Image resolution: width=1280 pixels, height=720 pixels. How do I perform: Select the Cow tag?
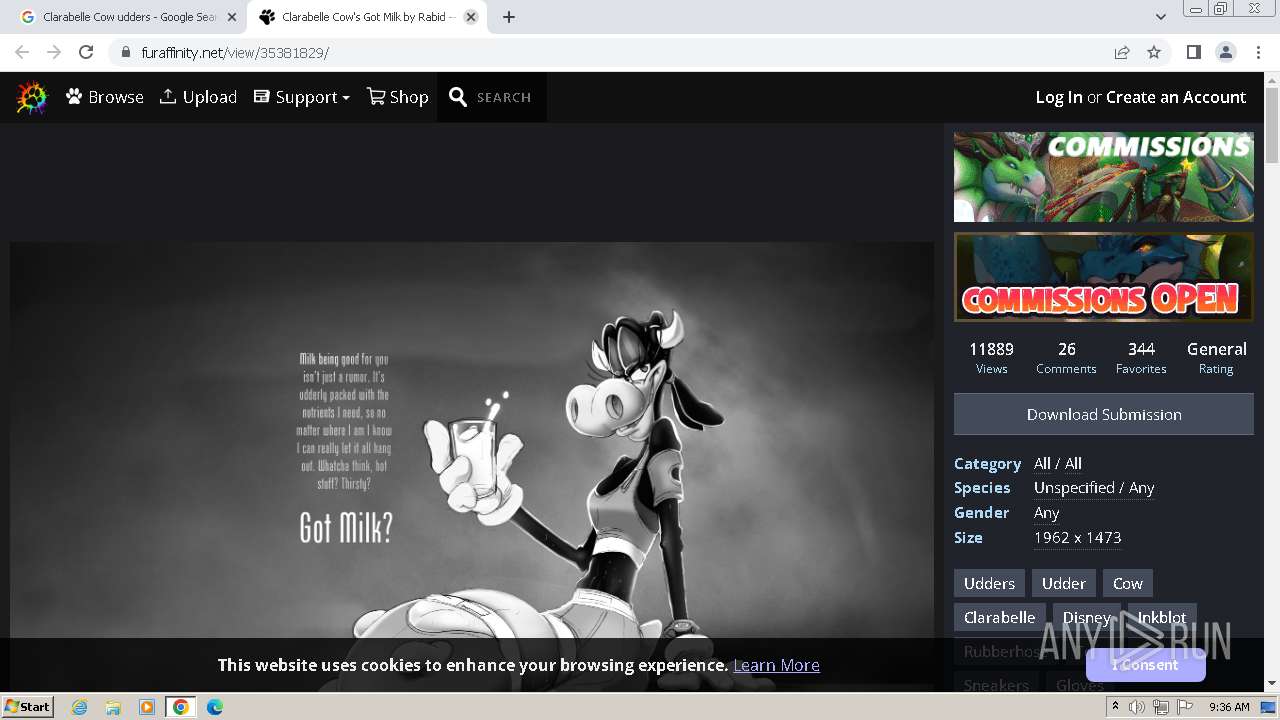1128,583
